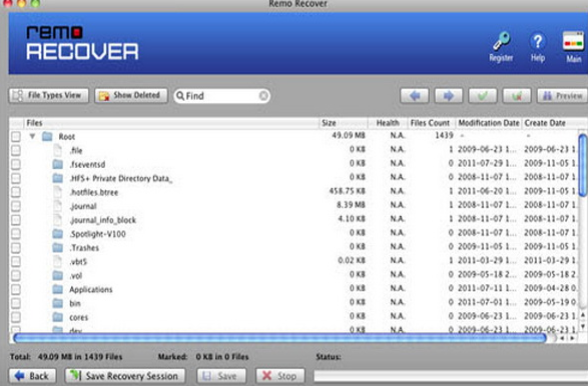Select the .journal_info_block file name
The height and width of the screenshot is (386, 588).
[x=103, y=220]
